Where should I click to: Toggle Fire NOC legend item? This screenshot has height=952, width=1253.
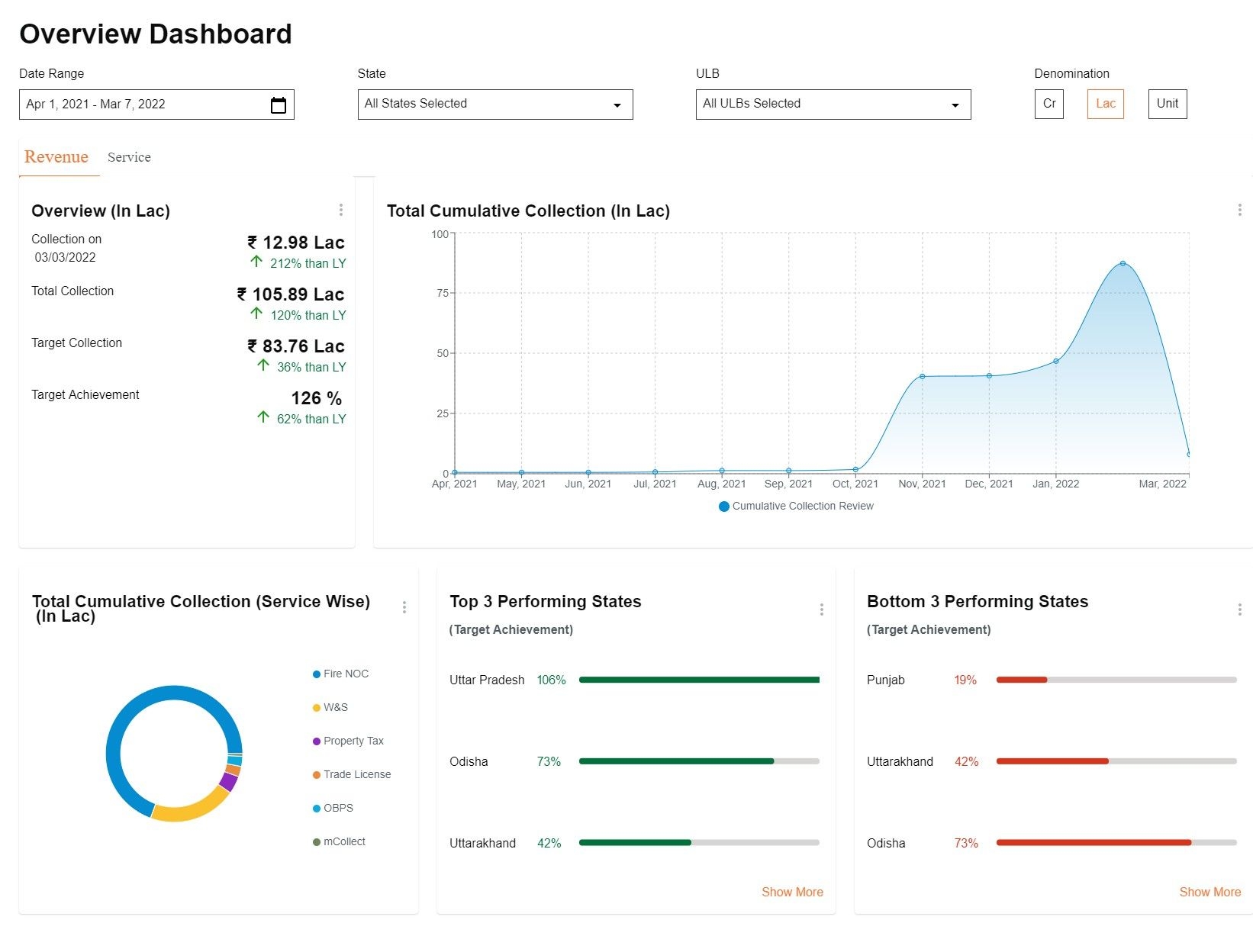pyautogui.click(x=341, y=674)
